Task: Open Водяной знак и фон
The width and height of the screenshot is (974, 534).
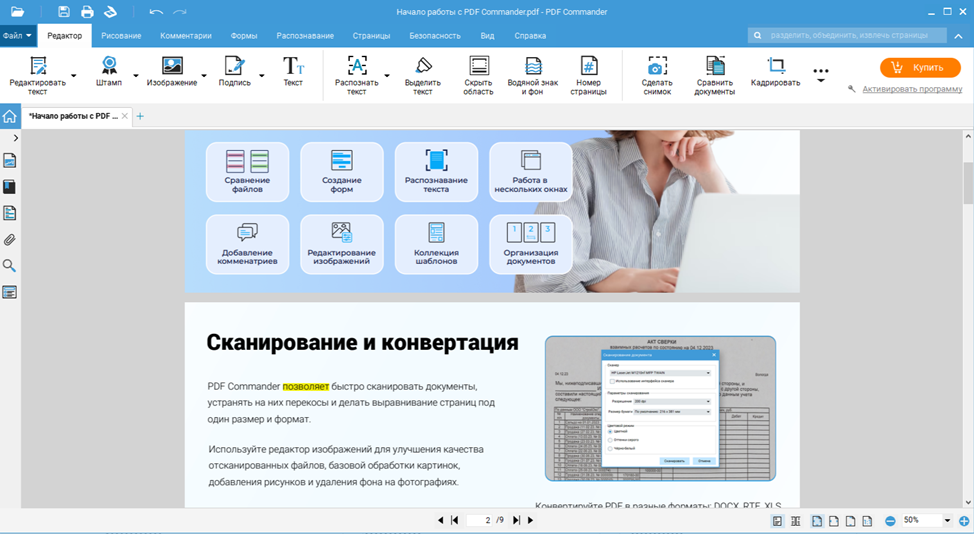Action: (533, 75)
